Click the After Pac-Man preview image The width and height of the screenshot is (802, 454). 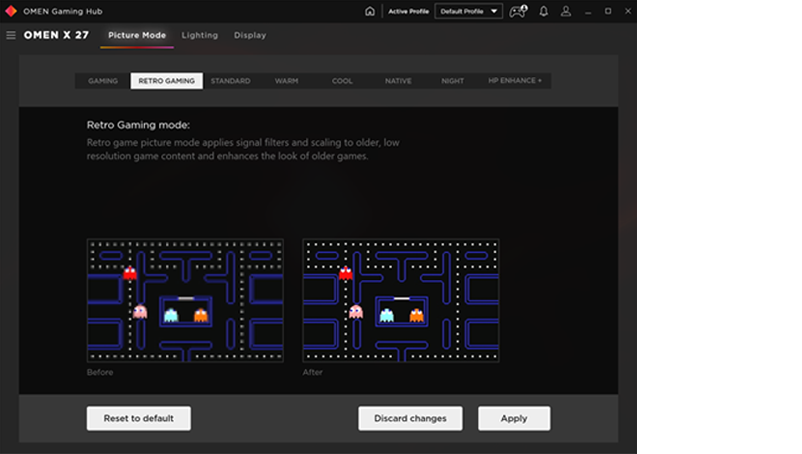(x=401, y=301)
